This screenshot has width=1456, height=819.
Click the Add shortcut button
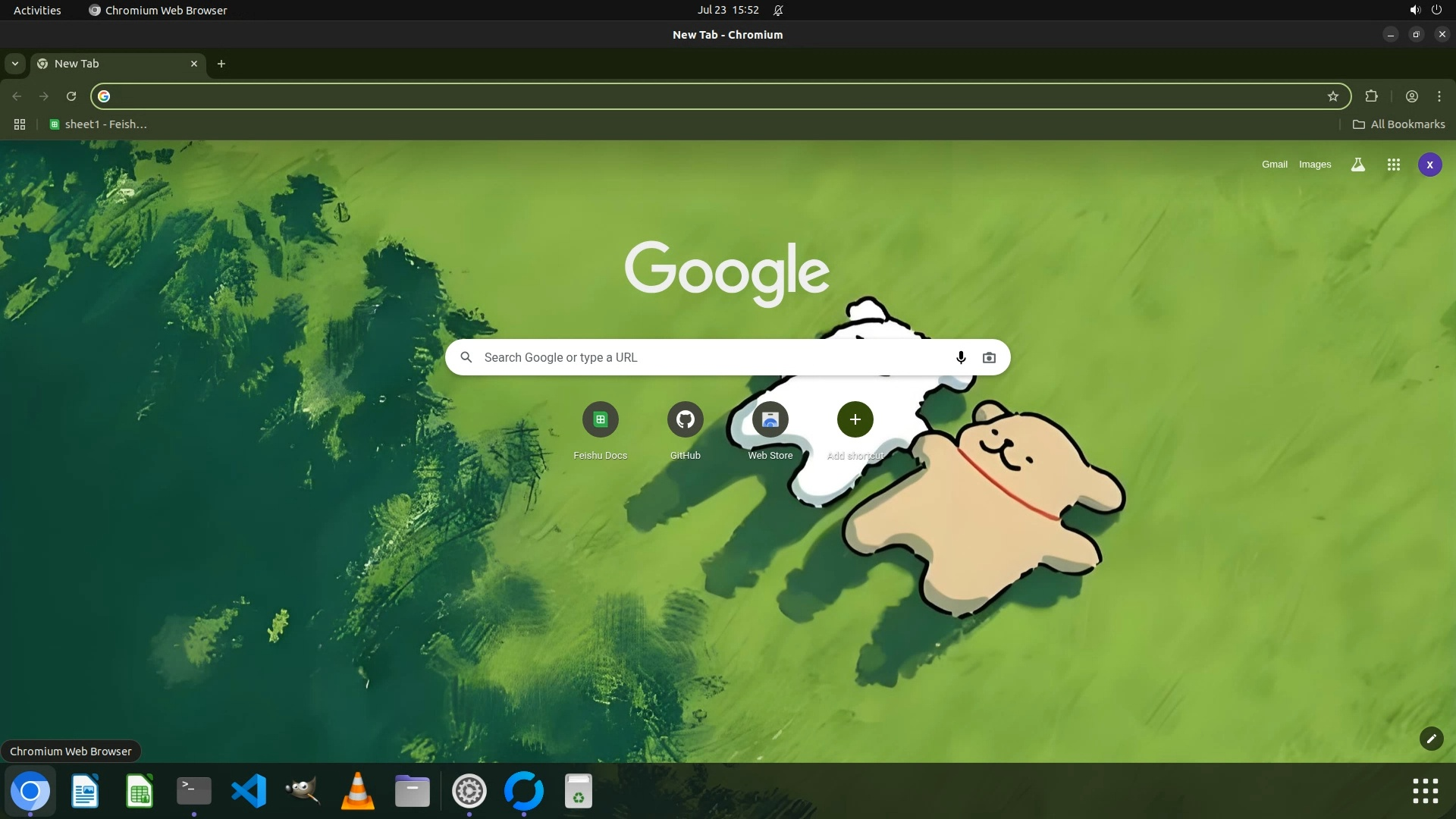[855, 419]
